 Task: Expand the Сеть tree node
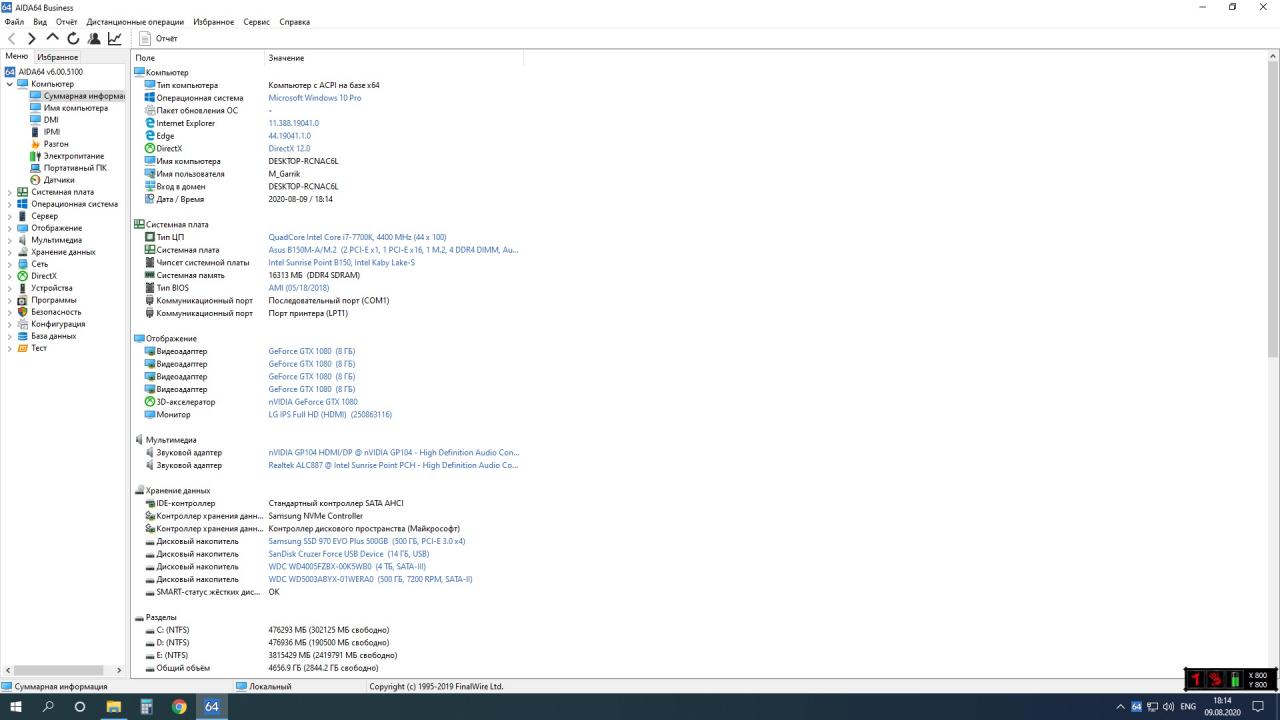click(10, 264)
